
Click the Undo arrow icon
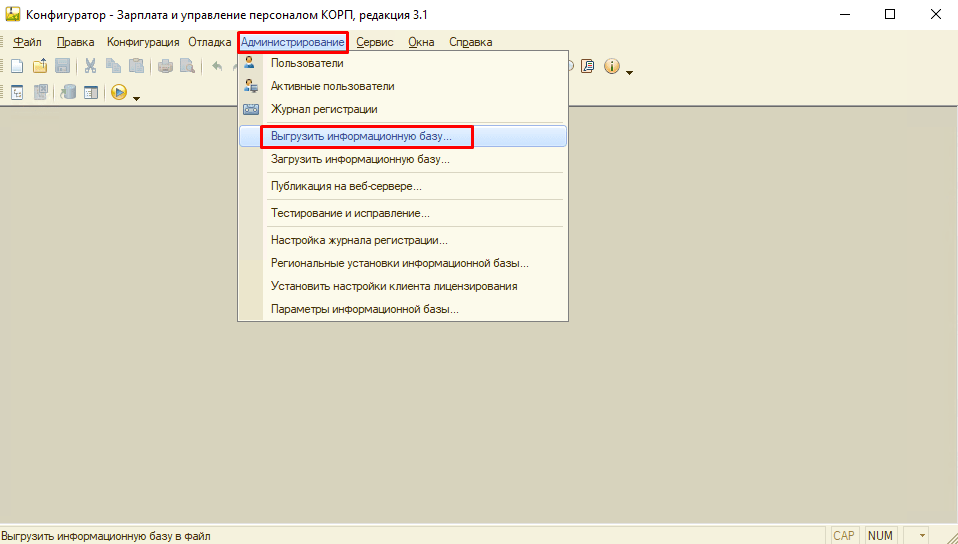(x=217, y=66)
